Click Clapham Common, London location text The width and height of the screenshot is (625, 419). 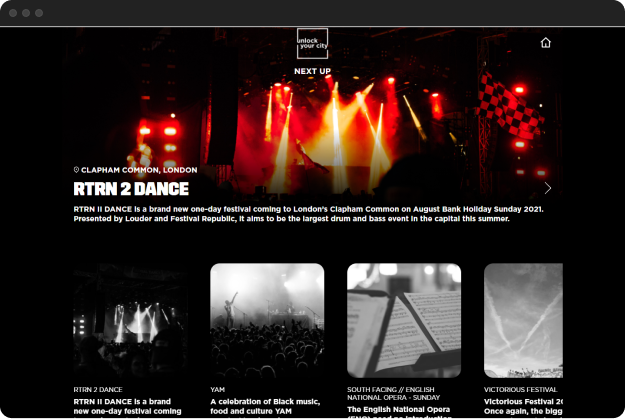139,170
